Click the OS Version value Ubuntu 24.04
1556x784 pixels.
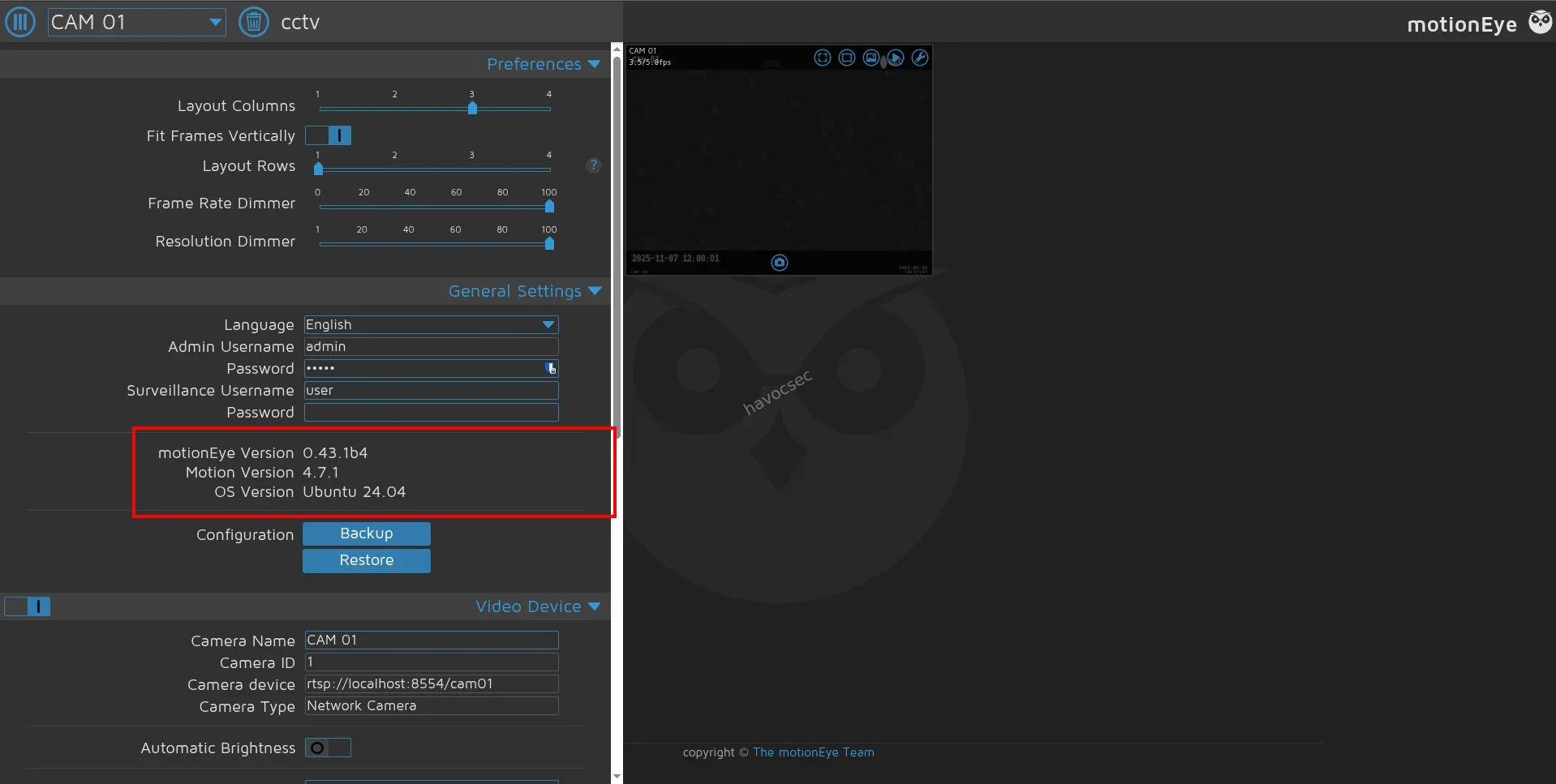355,492
